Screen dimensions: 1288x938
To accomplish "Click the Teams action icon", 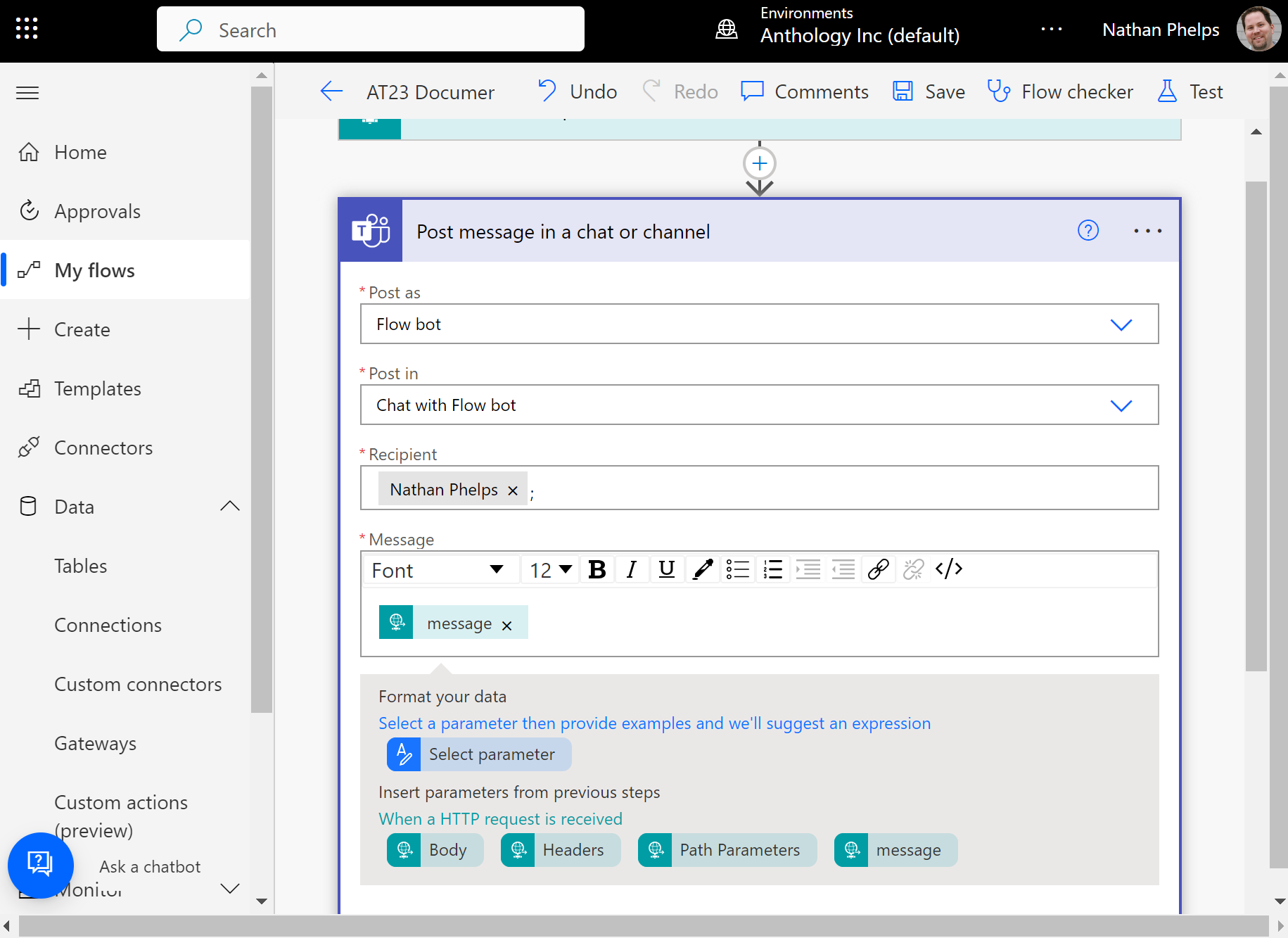I will click(x=371, y=231).
